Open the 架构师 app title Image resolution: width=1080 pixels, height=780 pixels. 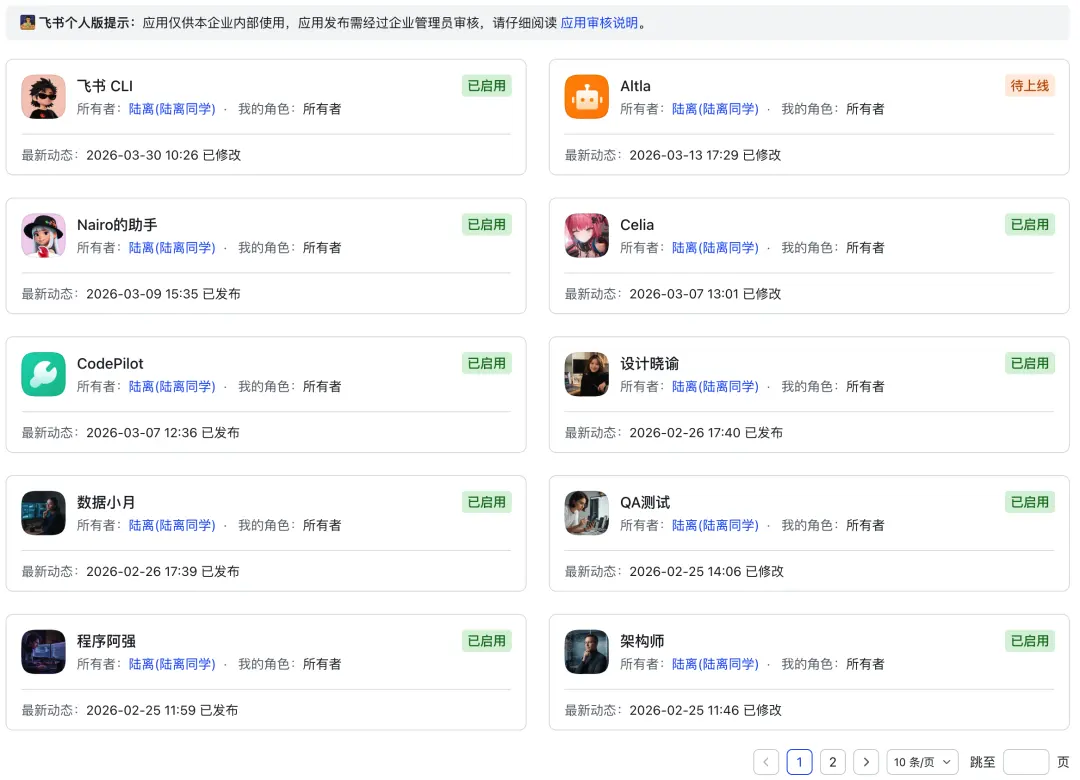coord(642,641)
